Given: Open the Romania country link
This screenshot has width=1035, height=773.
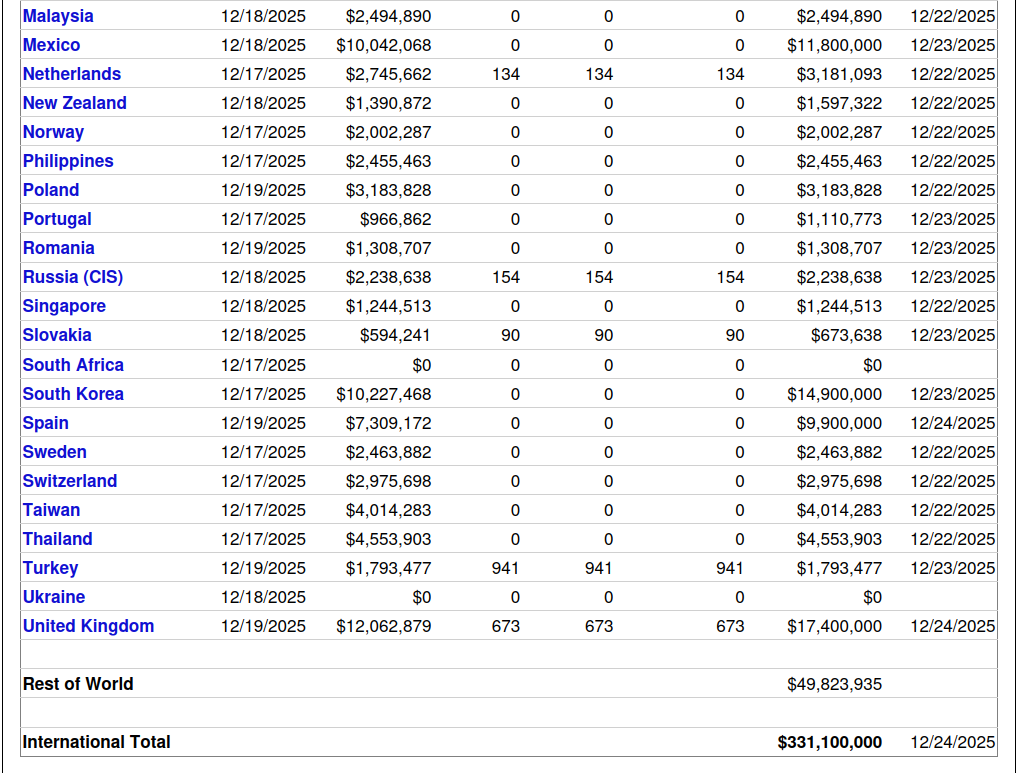Looking at the screenshot, I should (x=59, y=248).
